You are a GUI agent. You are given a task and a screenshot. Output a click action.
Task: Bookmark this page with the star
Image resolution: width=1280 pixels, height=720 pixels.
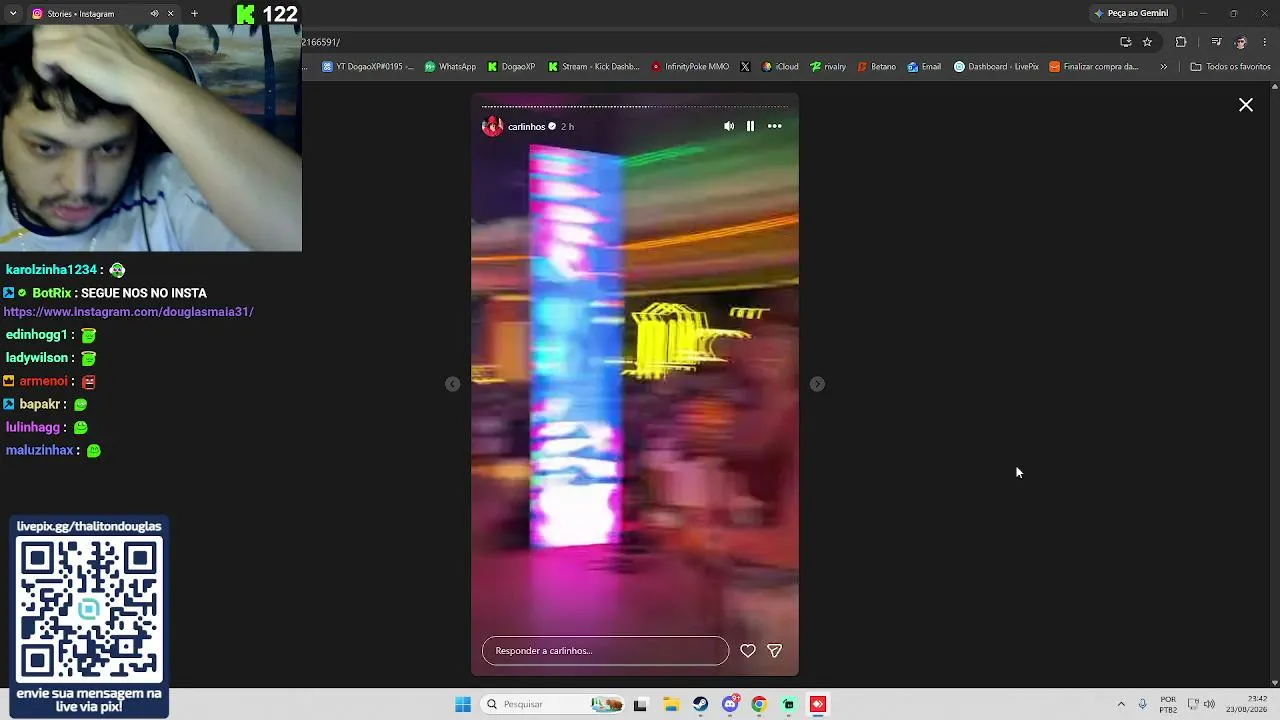[1147, 42]
